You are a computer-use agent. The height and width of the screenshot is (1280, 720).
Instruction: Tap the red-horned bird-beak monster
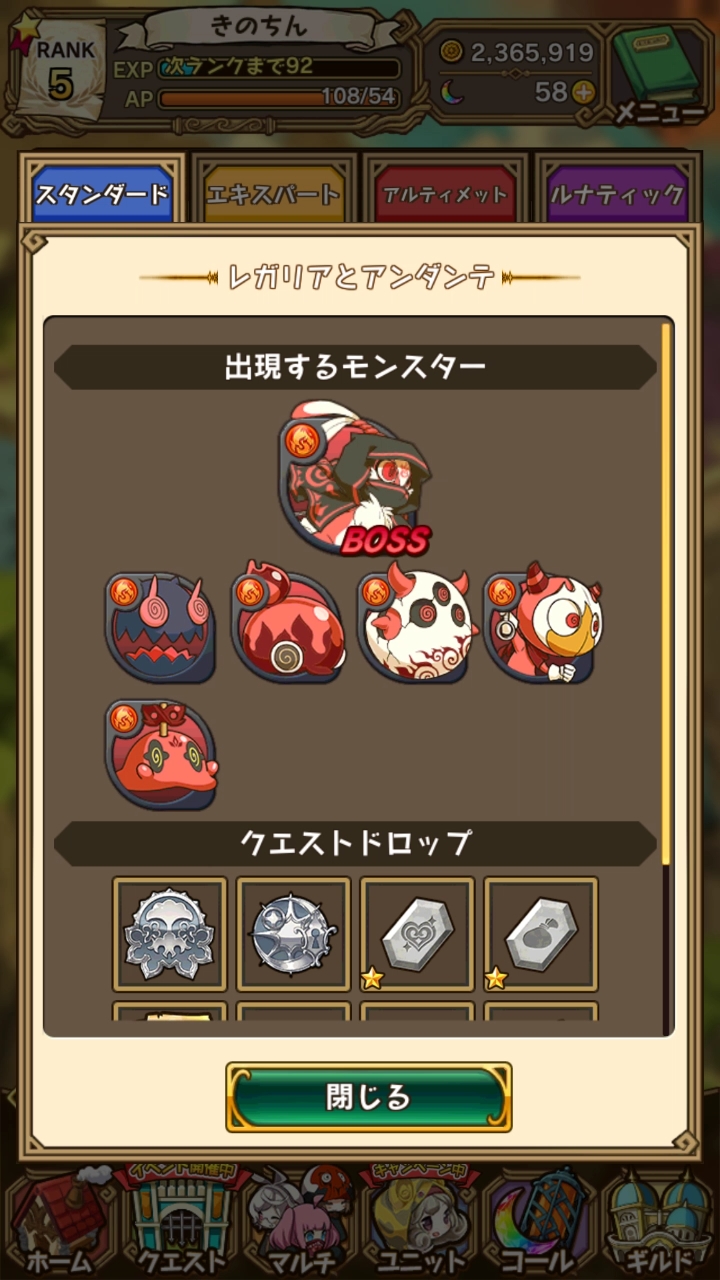[540, 624]
